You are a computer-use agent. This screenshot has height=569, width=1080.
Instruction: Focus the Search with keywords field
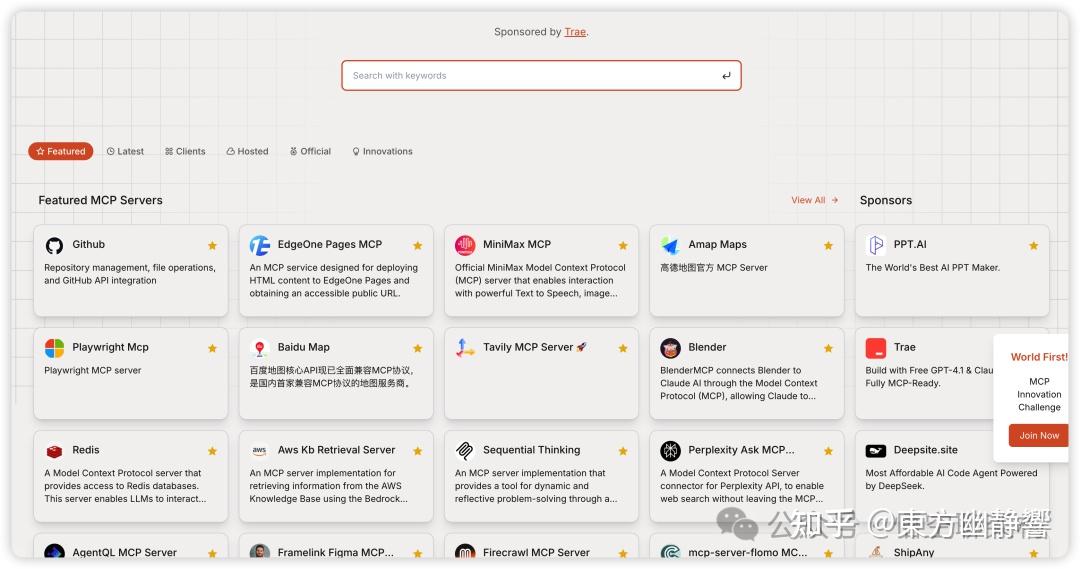pos(541,76)
